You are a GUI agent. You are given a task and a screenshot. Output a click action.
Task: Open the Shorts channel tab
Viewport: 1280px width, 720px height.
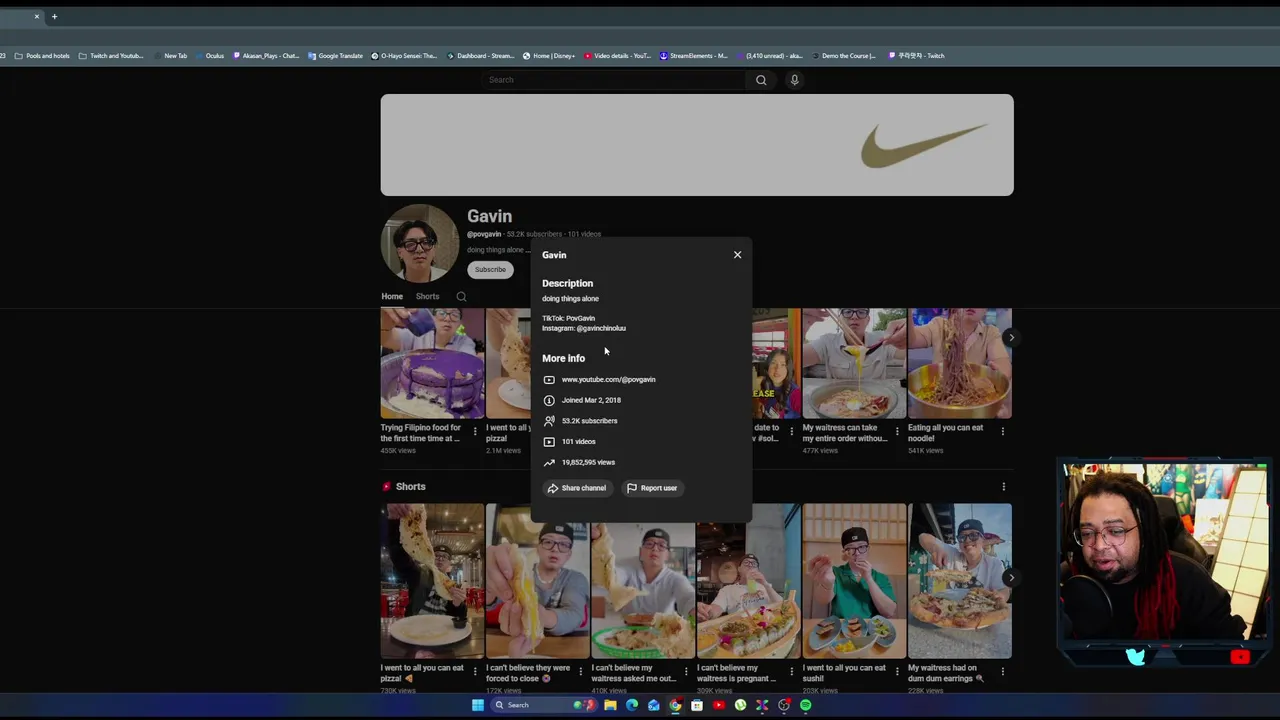[x=427, y=296]
